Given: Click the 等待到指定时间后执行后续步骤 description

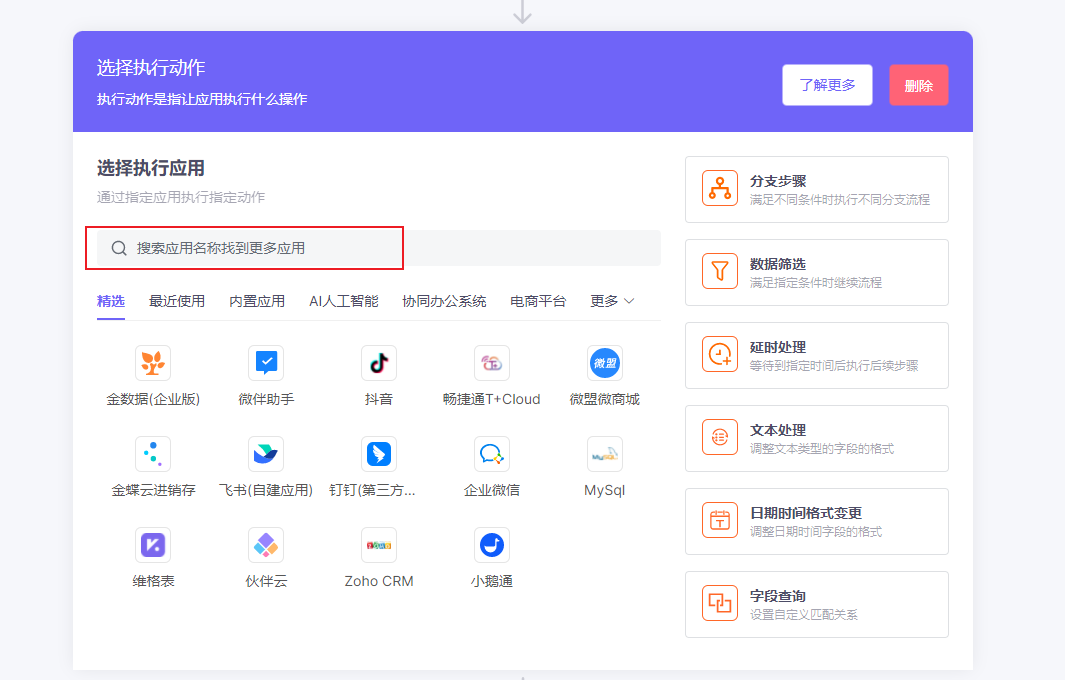Looking at the screenshot, I should [x=834, y=365].
